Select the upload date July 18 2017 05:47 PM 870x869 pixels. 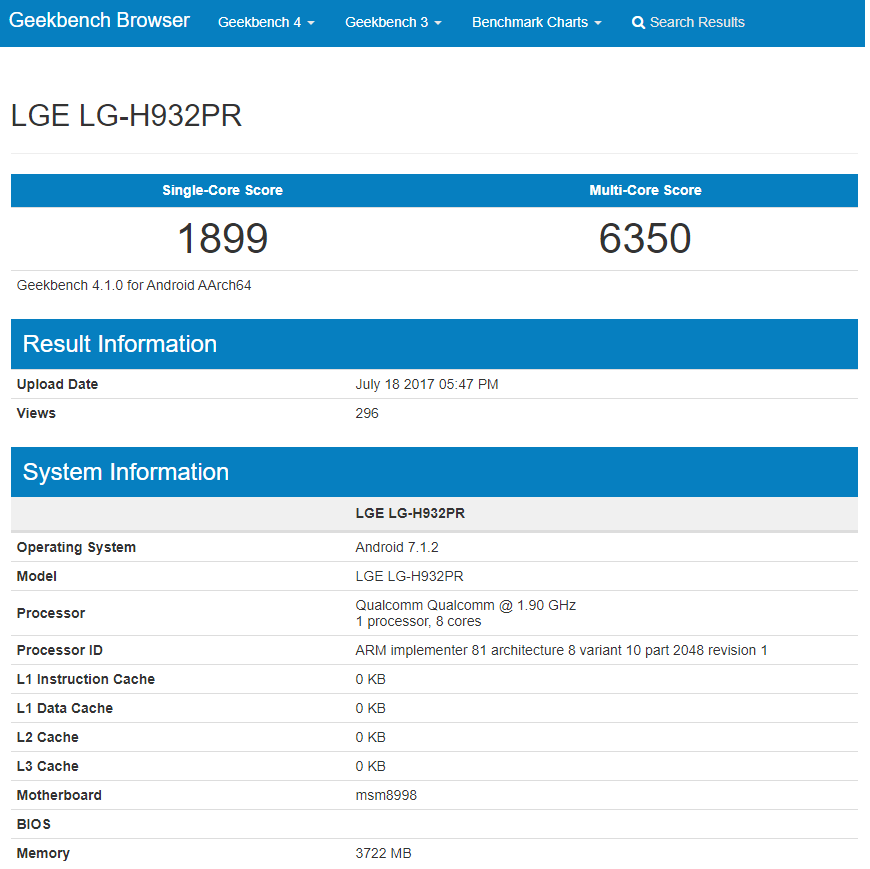pos(427,384)
